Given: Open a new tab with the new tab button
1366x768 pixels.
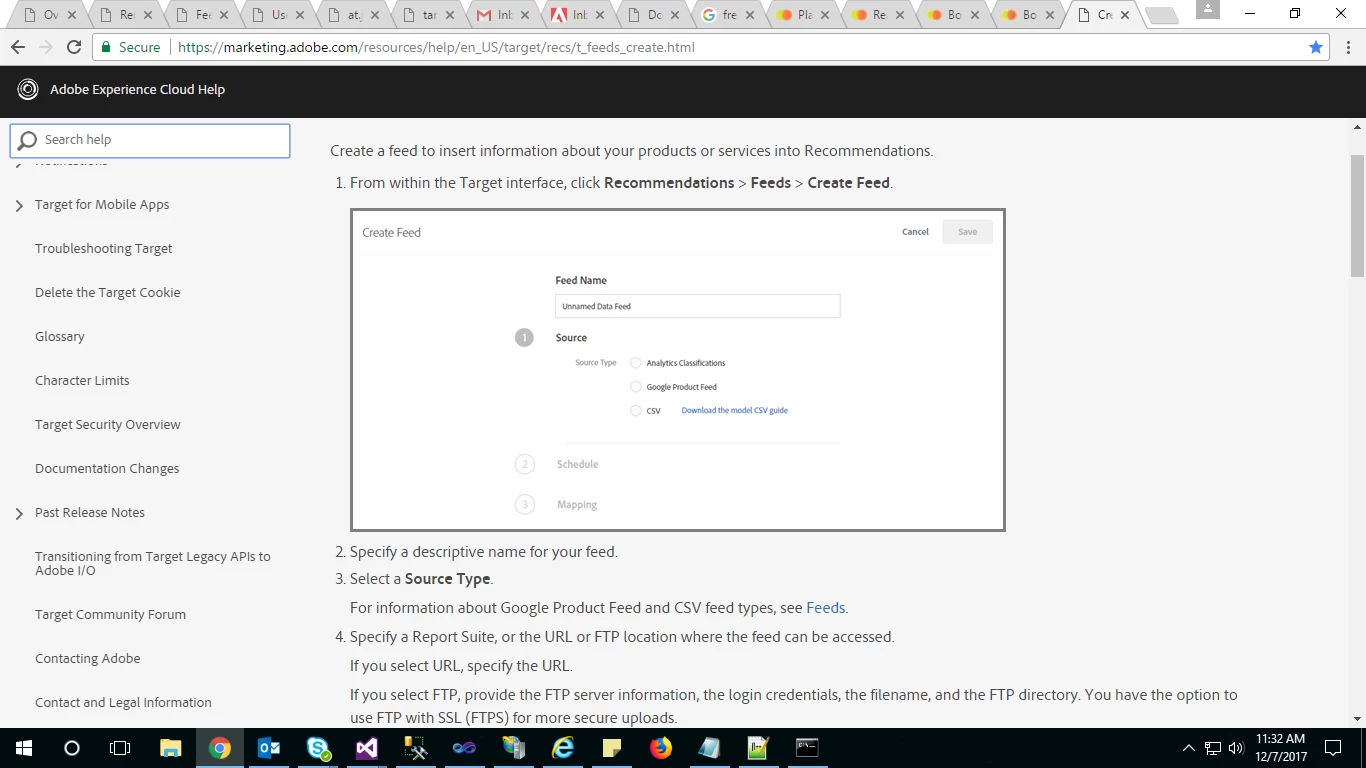Looking at the screenshot, I should point(1160,15).
